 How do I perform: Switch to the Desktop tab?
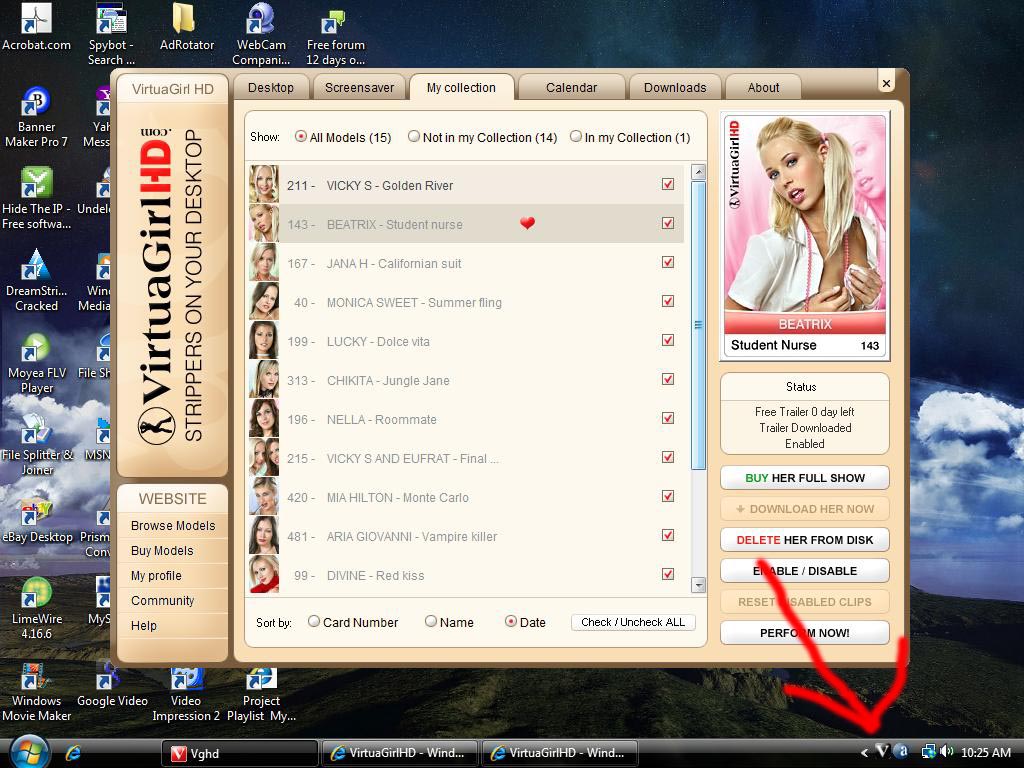(270, 88)
